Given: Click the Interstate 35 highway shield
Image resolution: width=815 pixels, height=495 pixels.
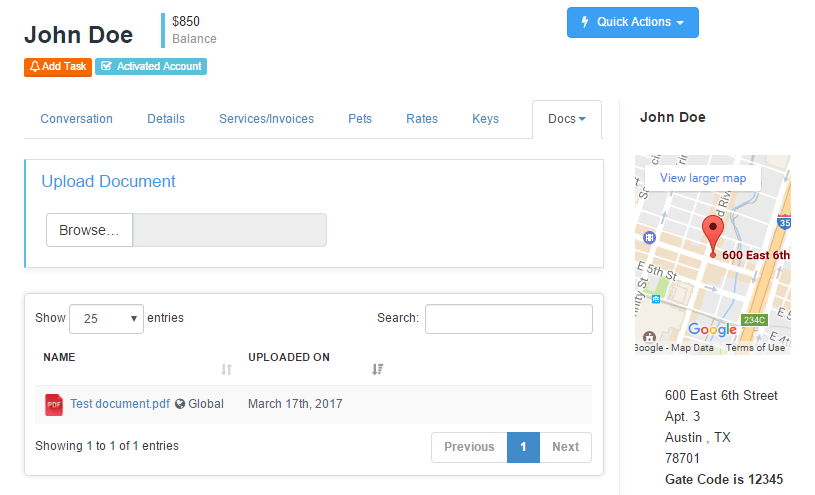Looking at the screenshot, I should [x=784, y=223].
